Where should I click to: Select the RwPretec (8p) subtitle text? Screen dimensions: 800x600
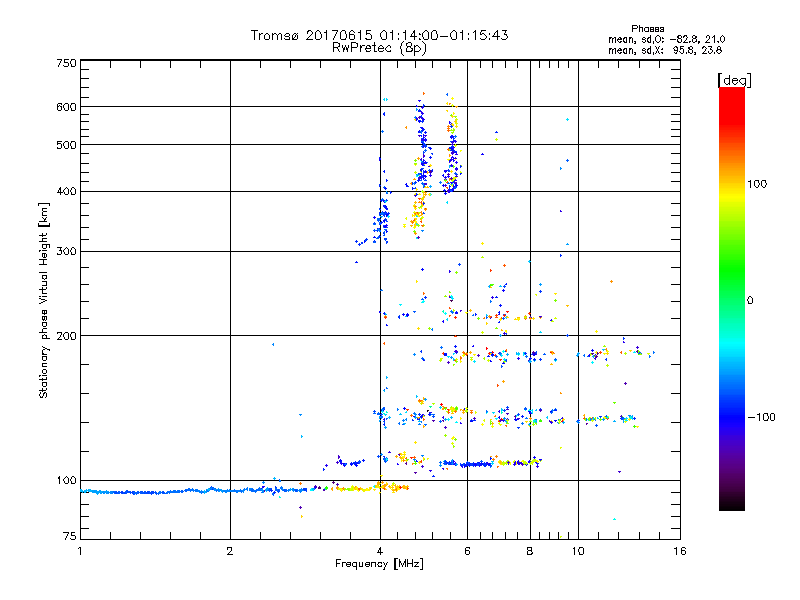(x=379, y=47)
